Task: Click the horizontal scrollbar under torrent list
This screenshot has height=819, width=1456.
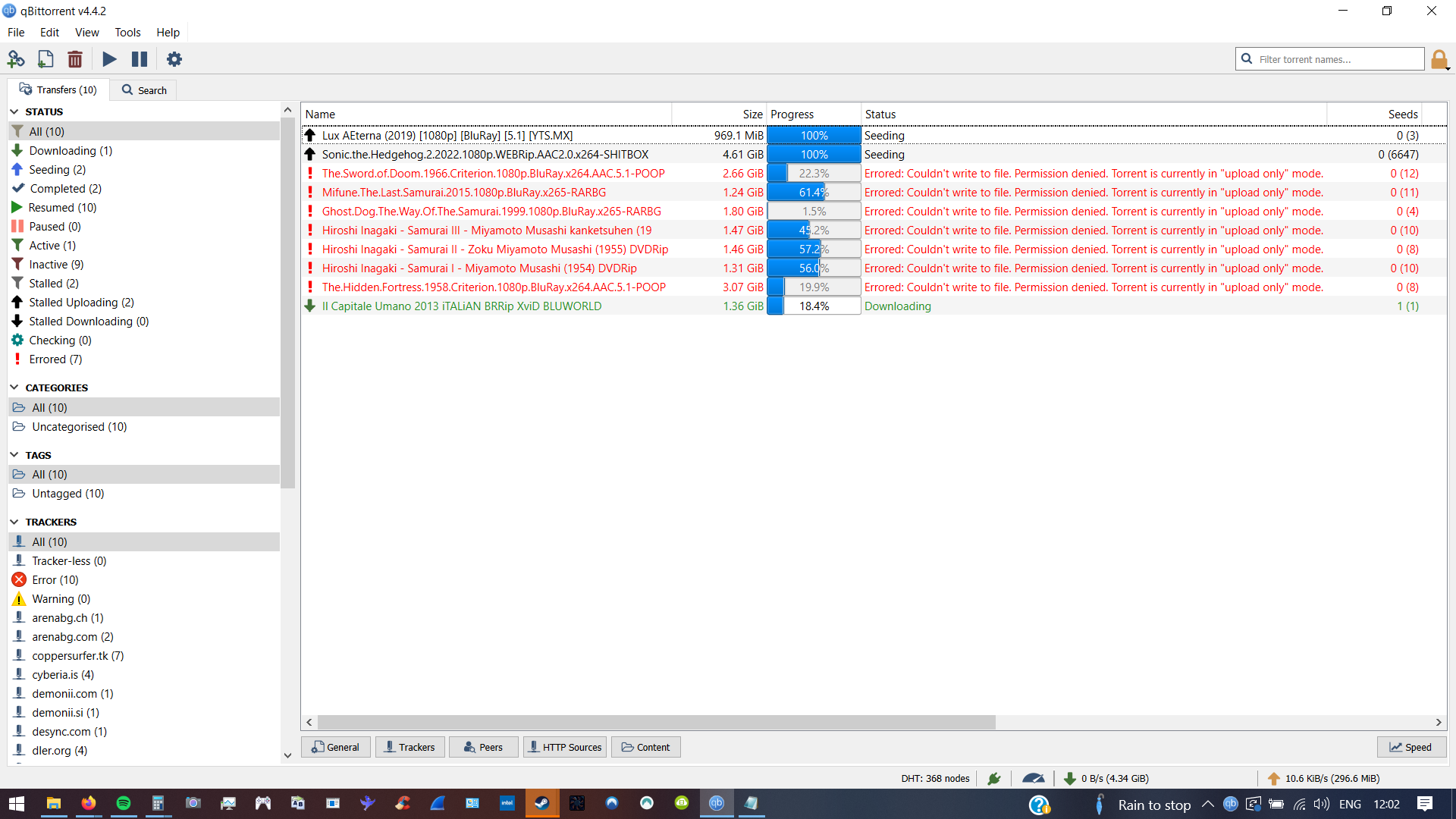Action: click(x=656, y=722)
